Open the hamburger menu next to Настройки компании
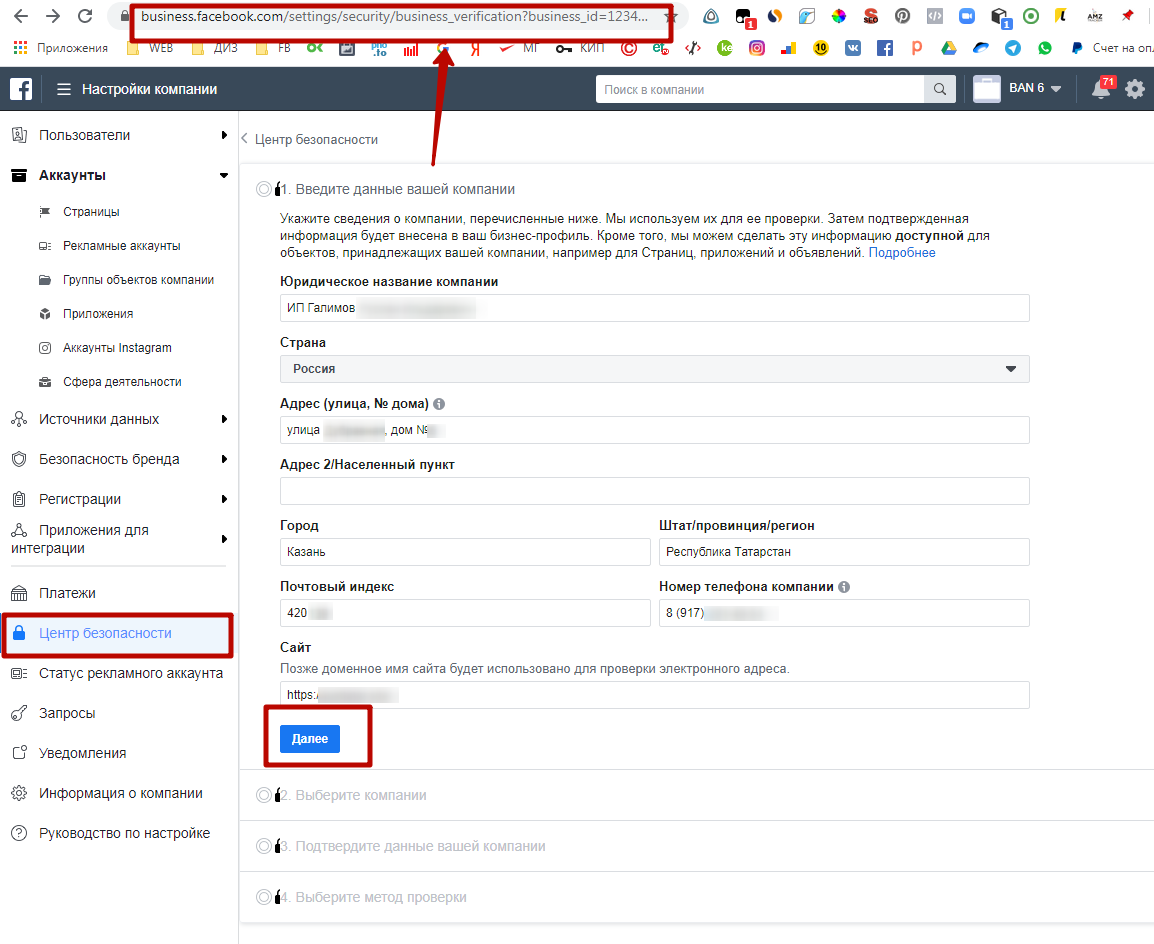This screenshot has height=944, width=1154. click(x=64, y=89)
